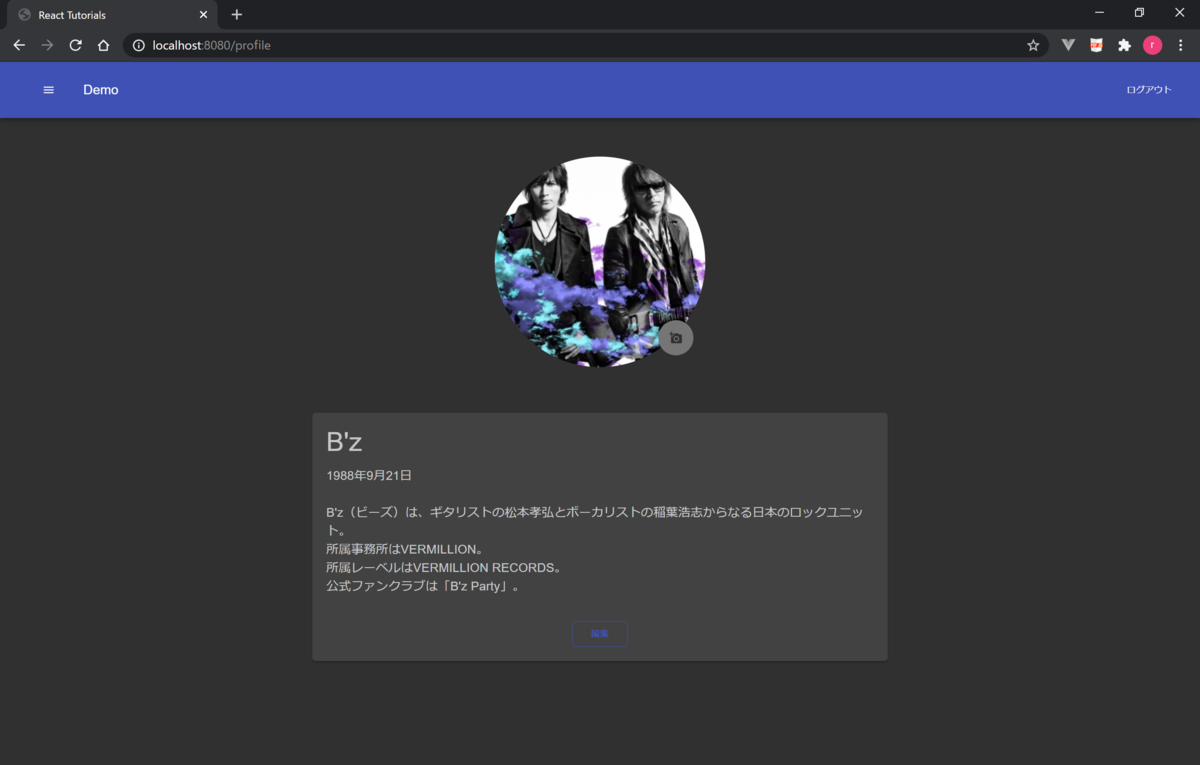Screen dimensions: 1200x765
Task: Minimize the Chrome window
Action: [x=1099, y=13]
